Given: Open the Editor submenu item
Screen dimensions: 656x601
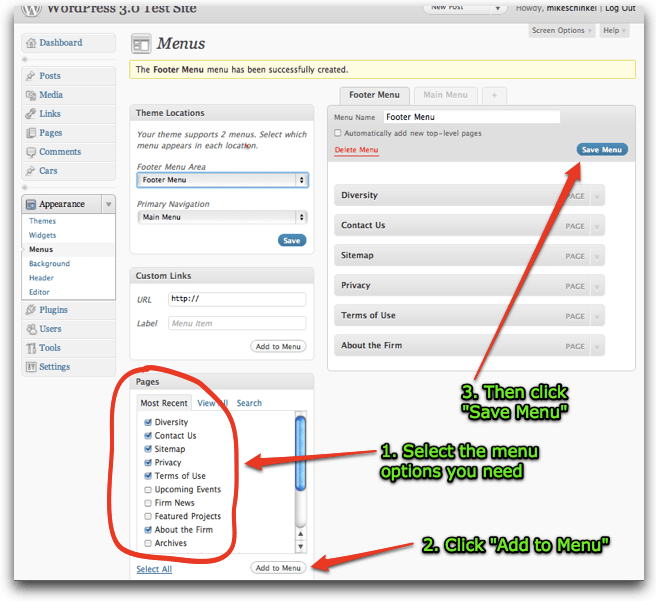Looking at the screenshot, I should pos(39,292).
